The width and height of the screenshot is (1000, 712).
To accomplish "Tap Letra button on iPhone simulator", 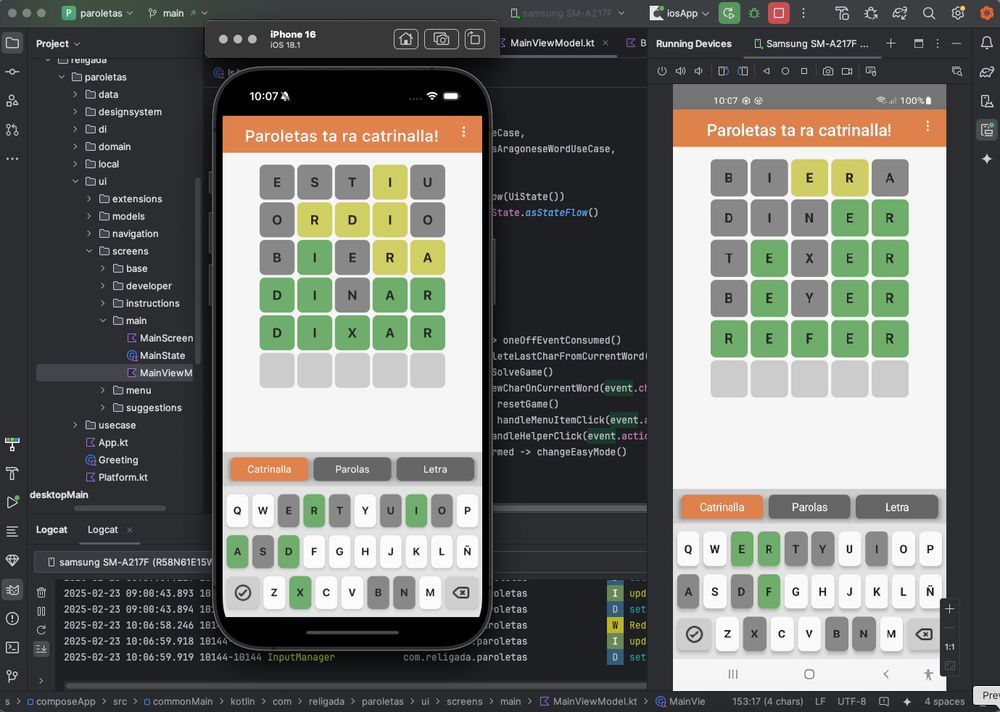I will [x=435, y=469].
